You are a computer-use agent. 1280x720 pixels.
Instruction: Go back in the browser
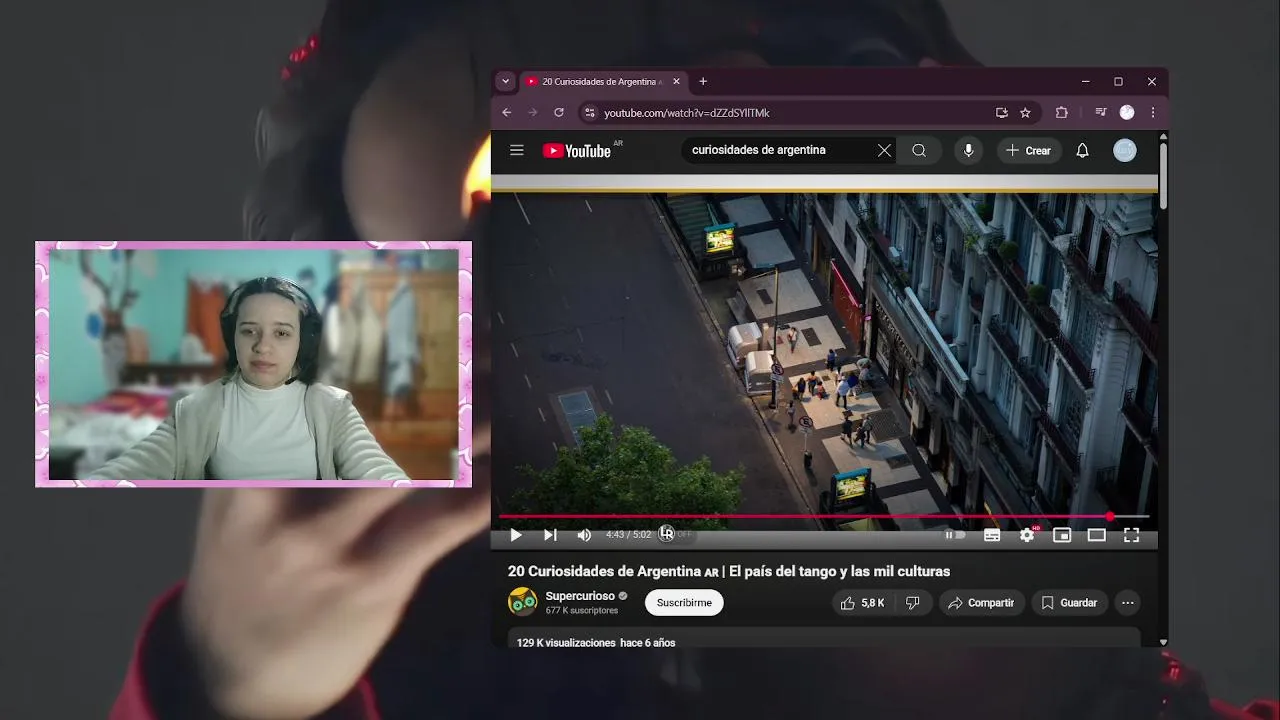(x=507, y=113)
